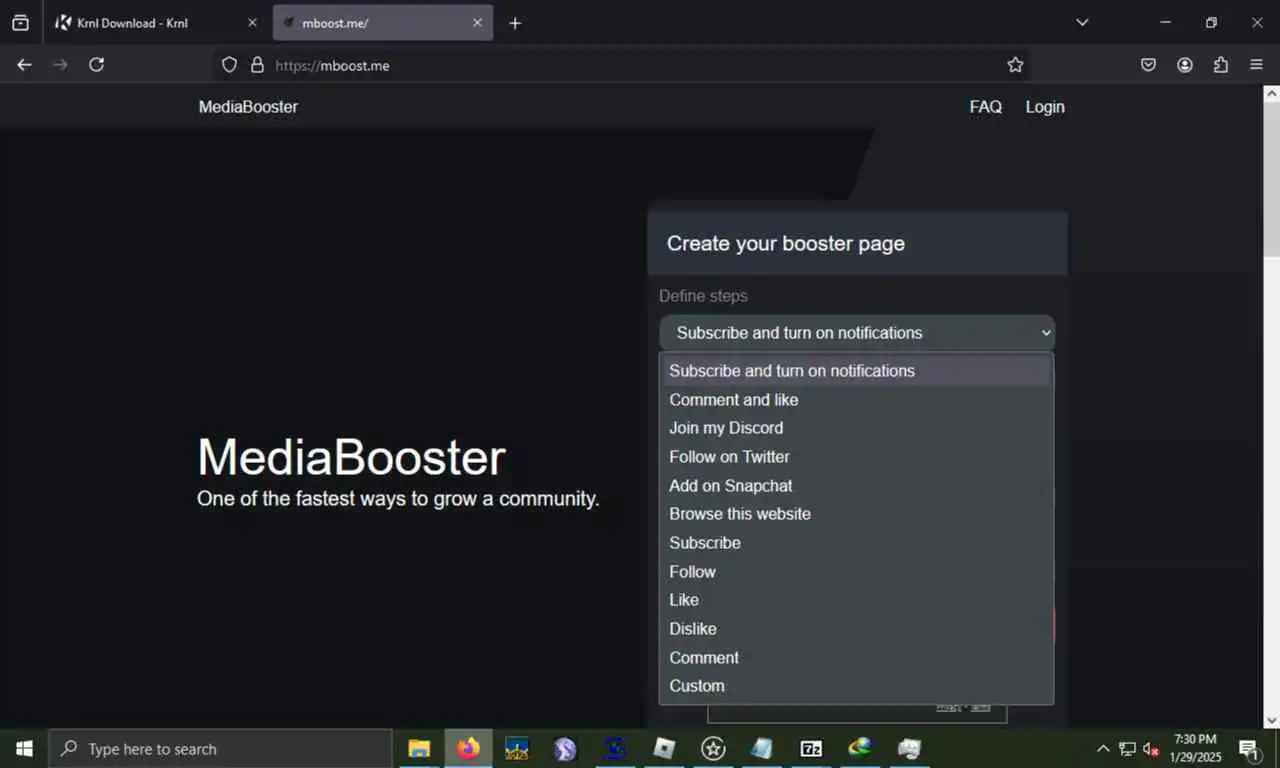Close the mboost.me tab
Screen dimensions: 1280x768
477,22
